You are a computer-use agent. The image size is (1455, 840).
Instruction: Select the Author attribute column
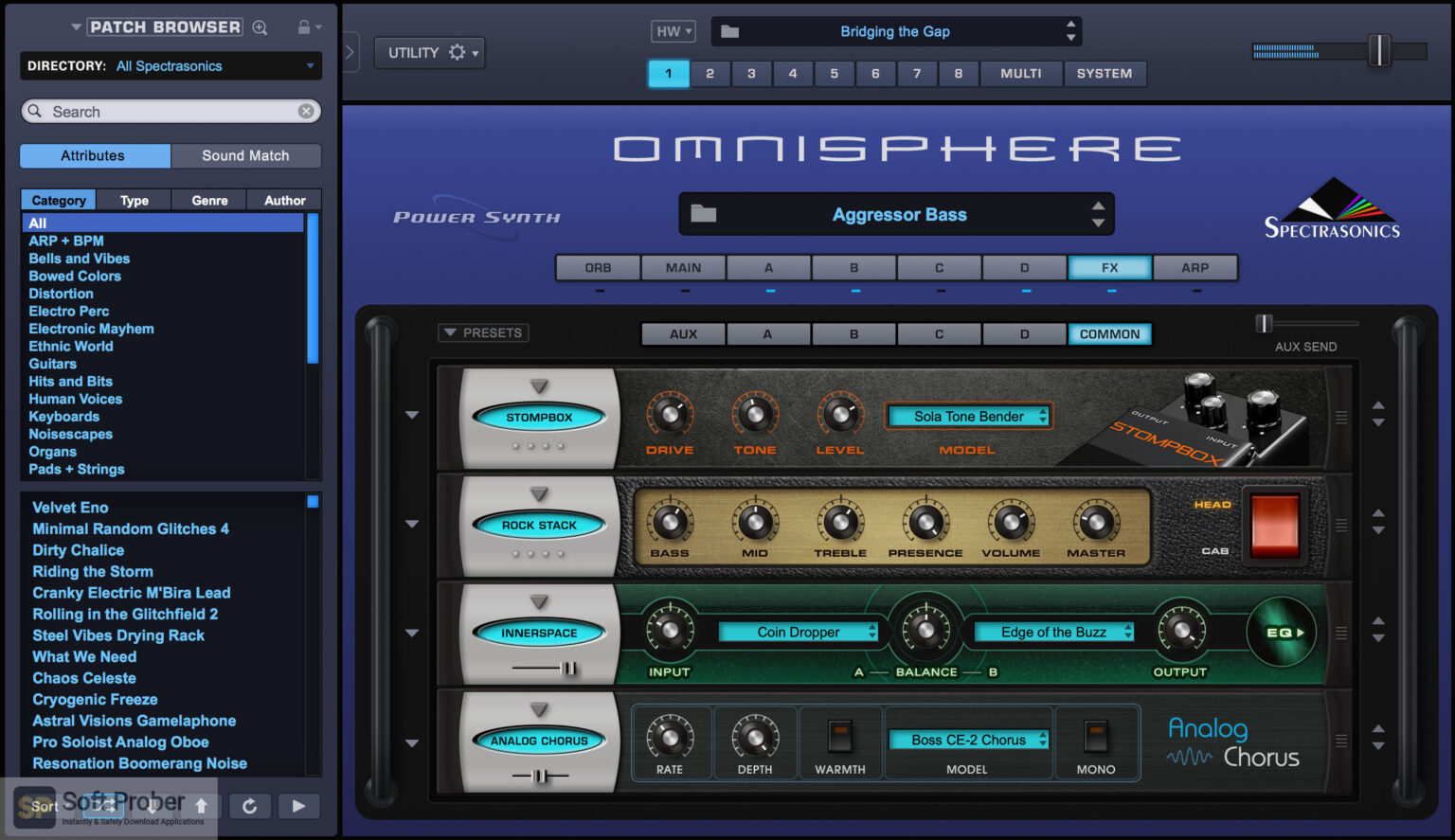pos(284,200)
